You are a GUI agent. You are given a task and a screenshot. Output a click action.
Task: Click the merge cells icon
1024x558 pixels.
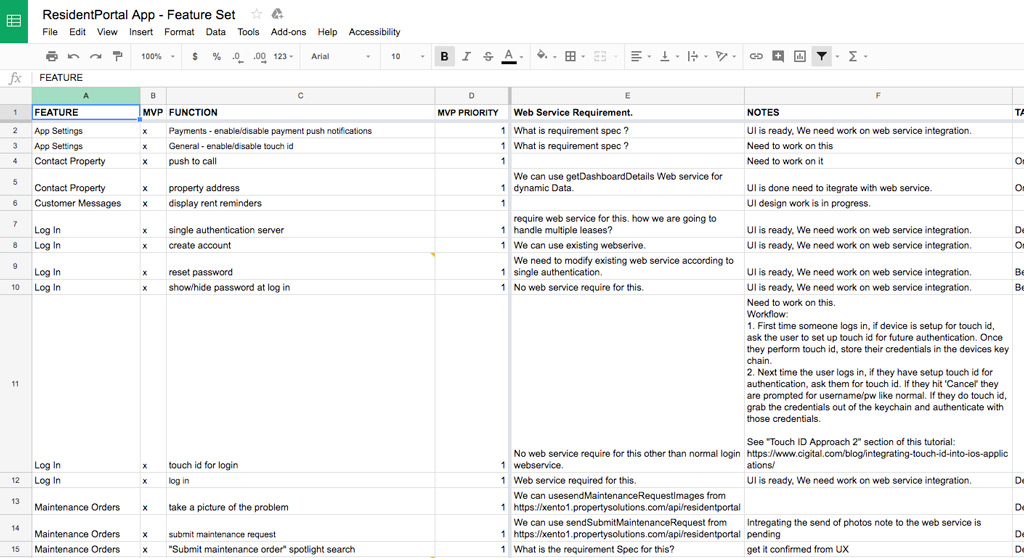[600, 56]
